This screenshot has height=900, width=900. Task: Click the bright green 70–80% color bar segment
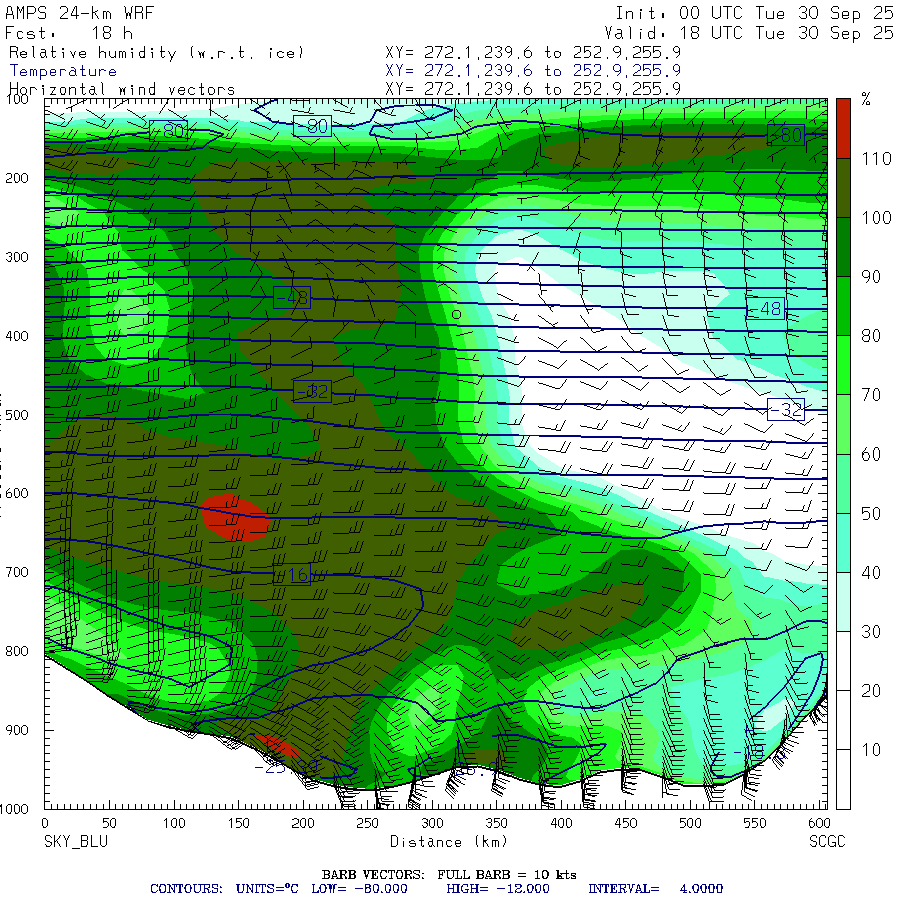[x=843, y=365]
